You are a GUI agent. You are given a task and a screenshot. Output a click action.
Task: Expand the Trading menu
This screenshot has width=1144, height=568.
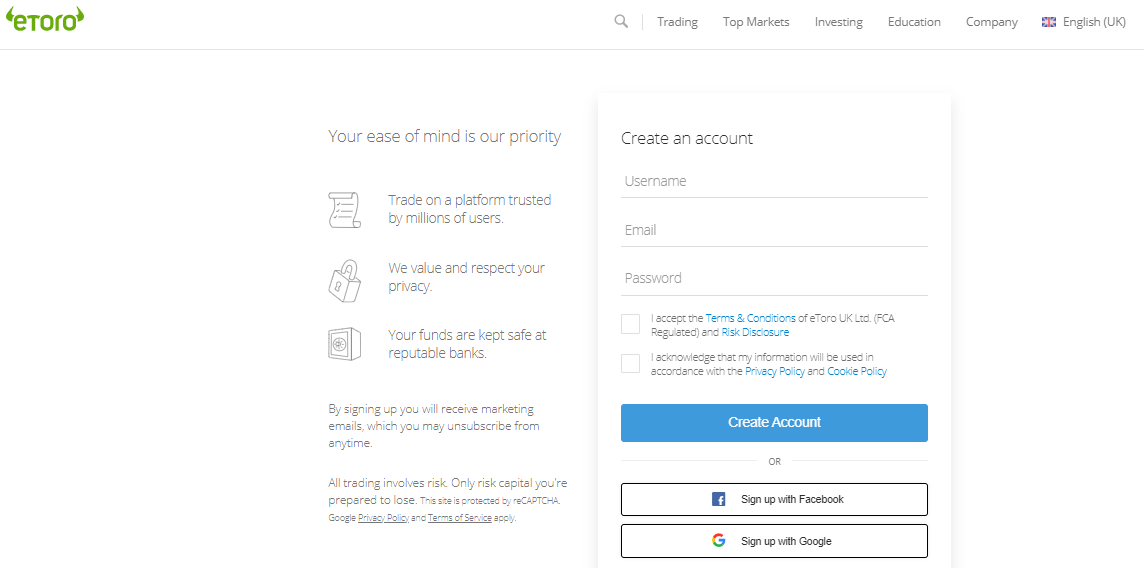pos(677,22)
